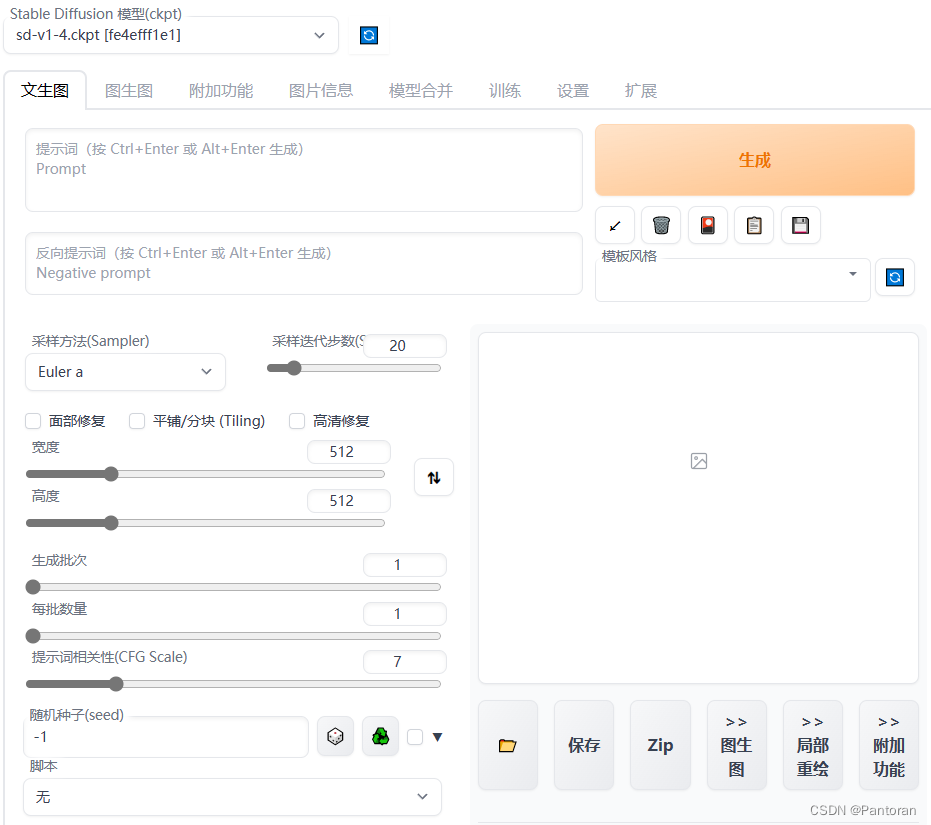The image size is (931, 825).
Task: Send image to 附加功能 button under the preview
Action: [889, 745]
